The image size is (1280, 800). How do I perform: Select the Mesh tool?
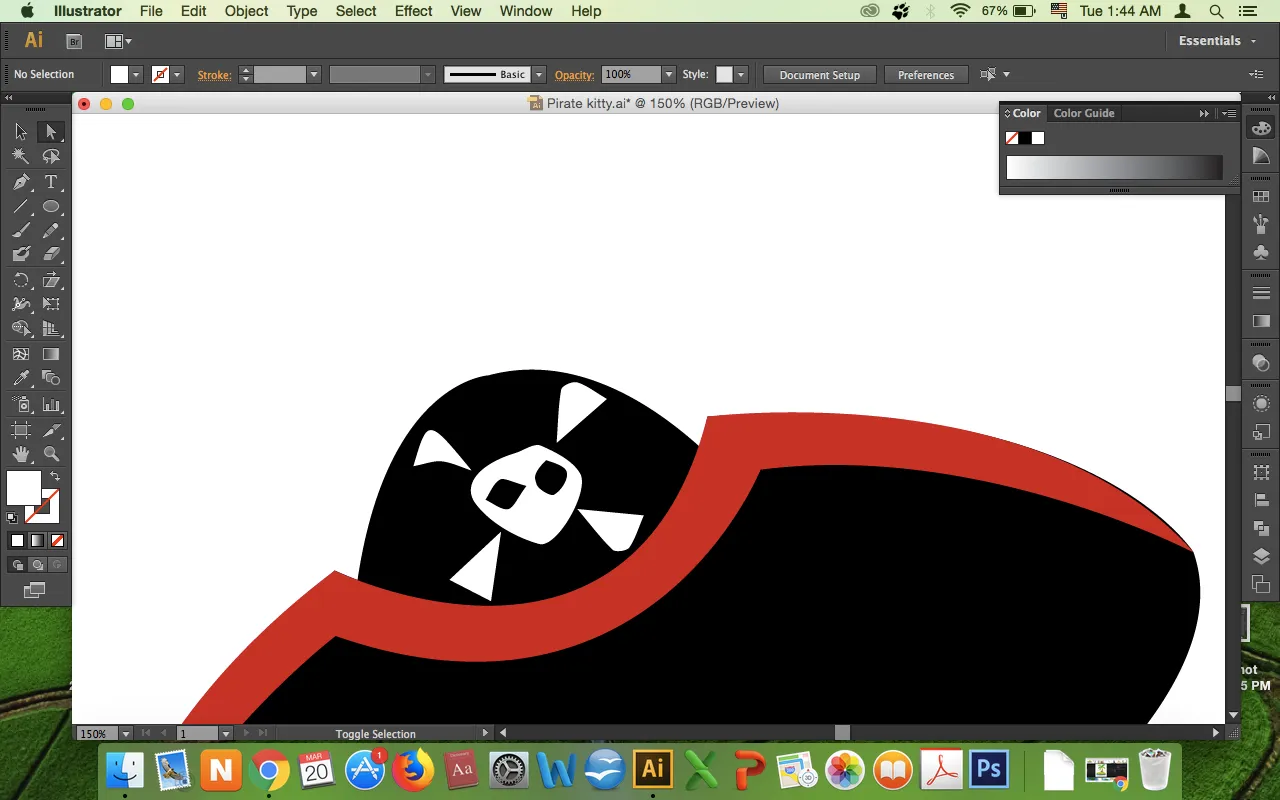click(21, 354)
